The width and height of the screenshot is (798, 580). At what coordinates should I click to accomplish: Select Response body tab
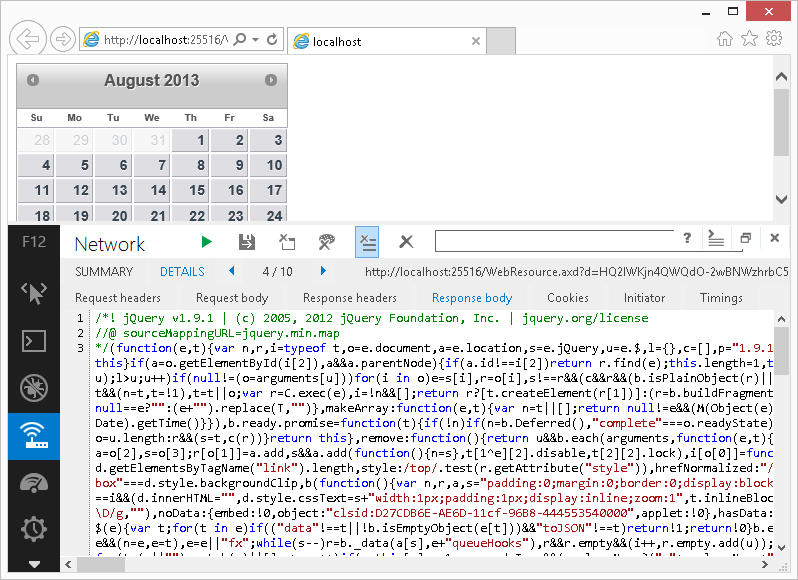(472, 298)
